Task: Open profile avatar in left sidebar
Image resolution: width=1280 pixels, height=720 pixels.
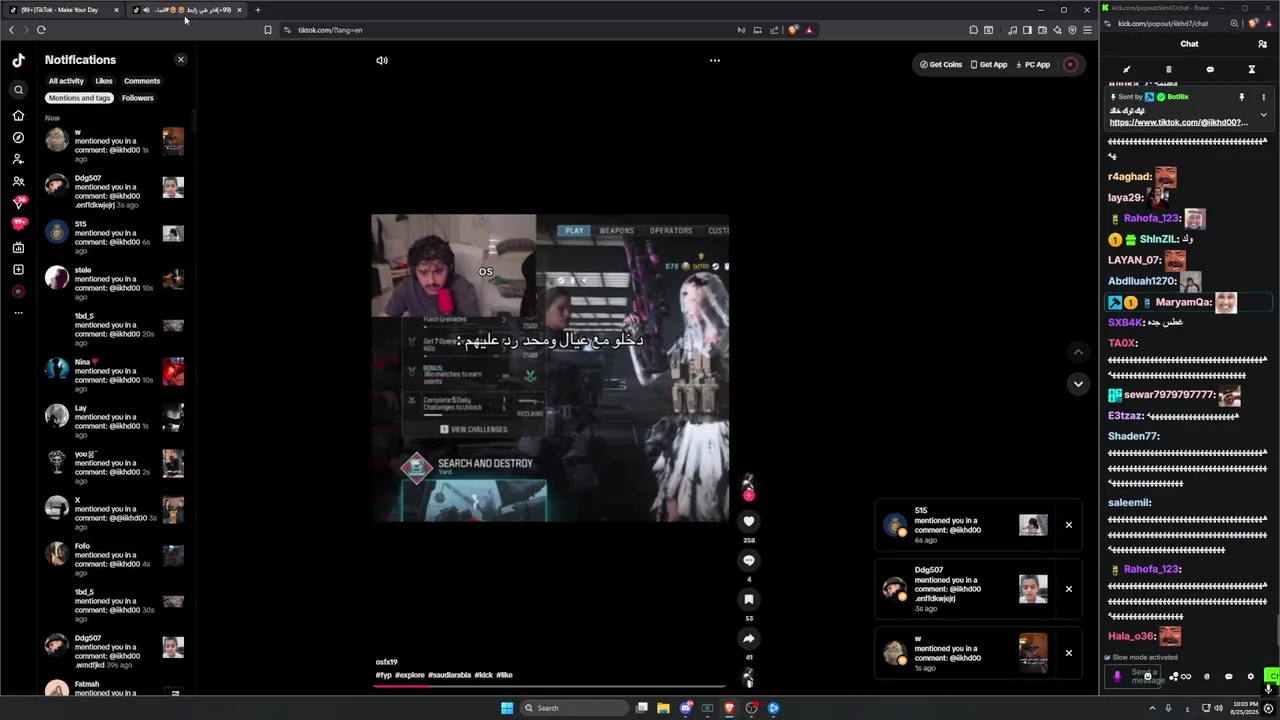Action: click(x=18, y=291)
